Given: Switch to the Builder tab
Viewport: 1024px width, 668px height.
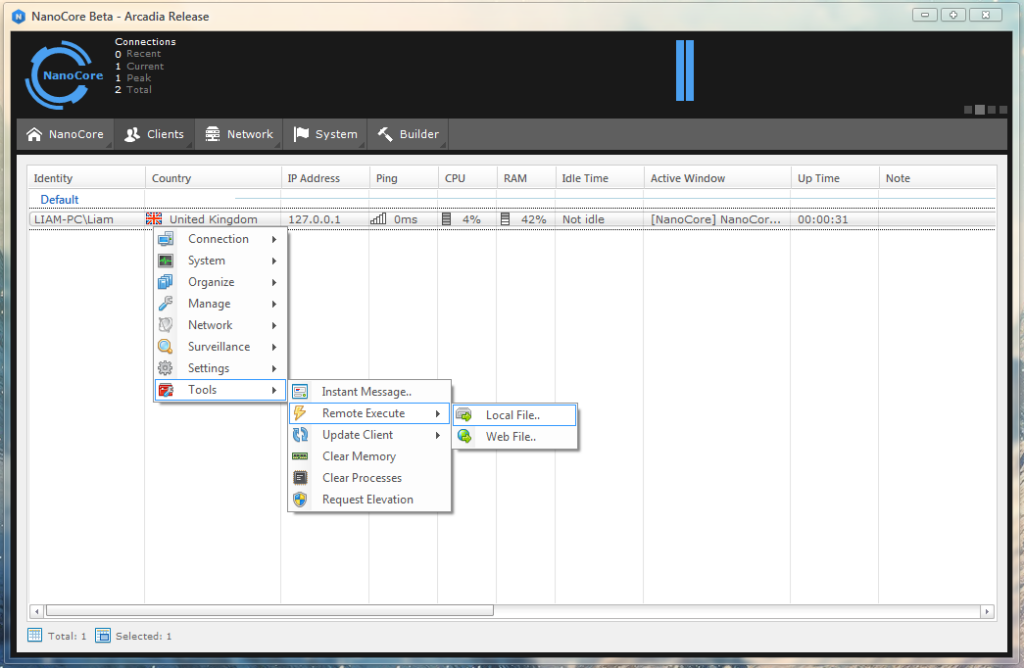Looking at the screenshot, I should point(408,134).
